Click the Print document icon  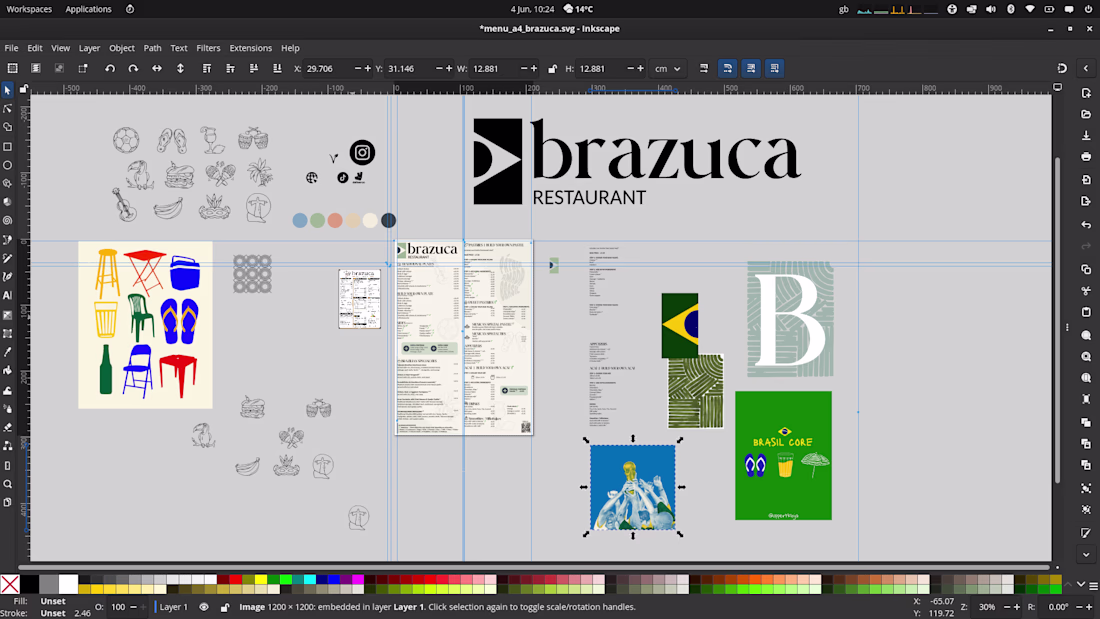pos(1086,157)
